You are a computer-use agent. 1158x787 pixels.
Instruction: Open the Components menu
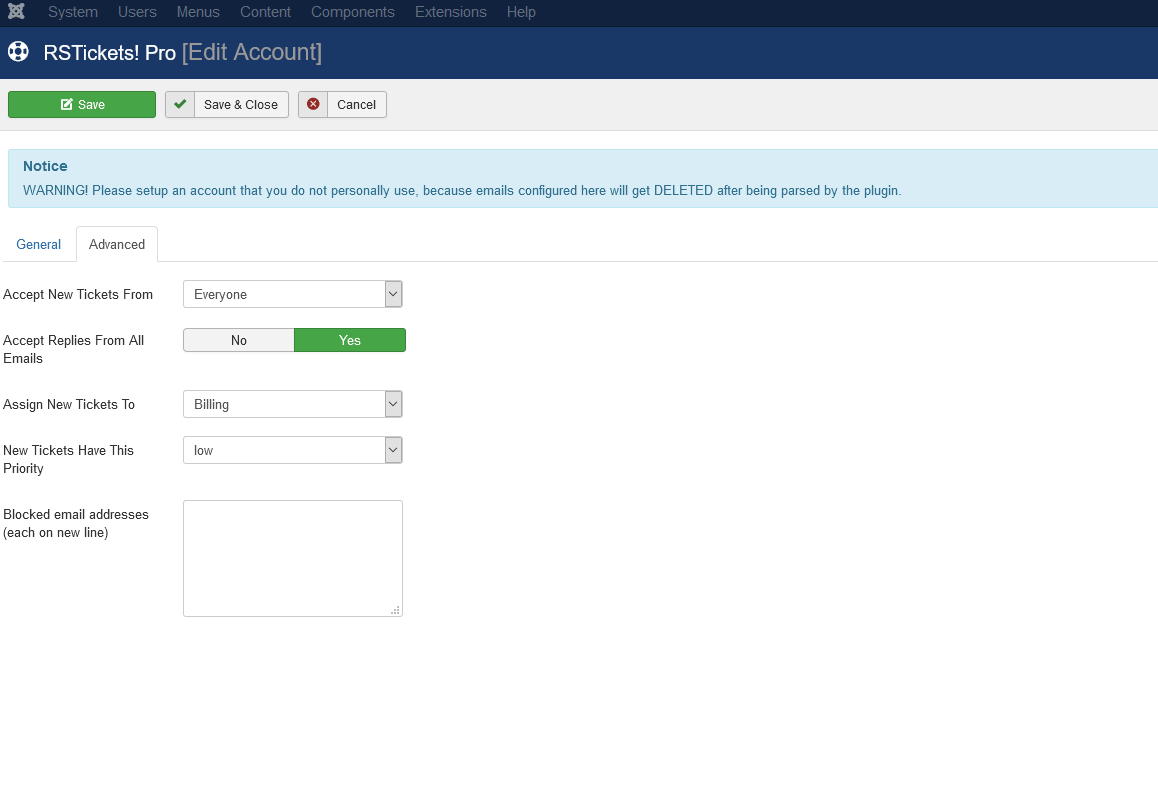352,12
